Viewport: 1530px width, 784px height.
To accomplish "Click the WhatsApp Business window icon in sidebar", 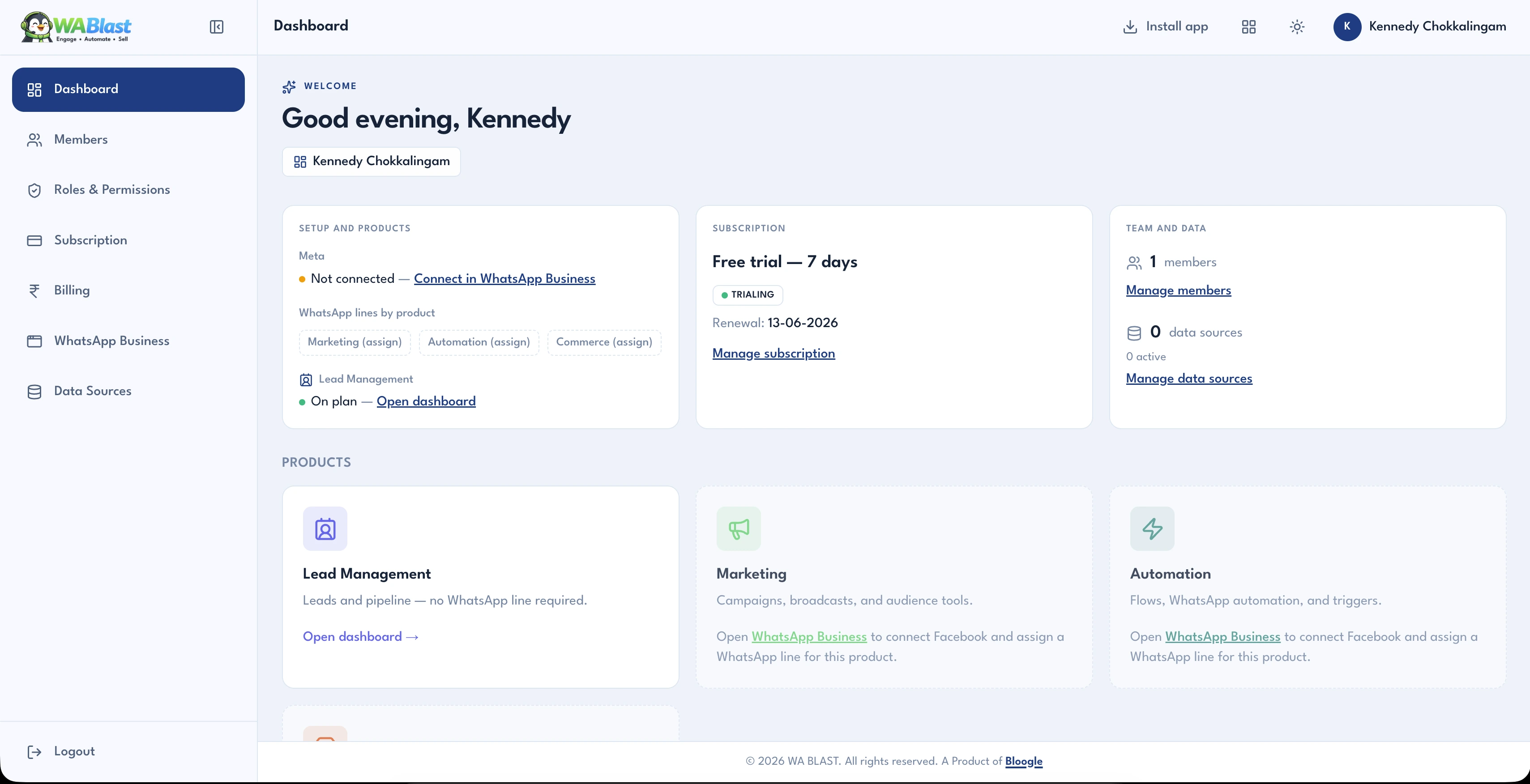I will pos(34,341).
